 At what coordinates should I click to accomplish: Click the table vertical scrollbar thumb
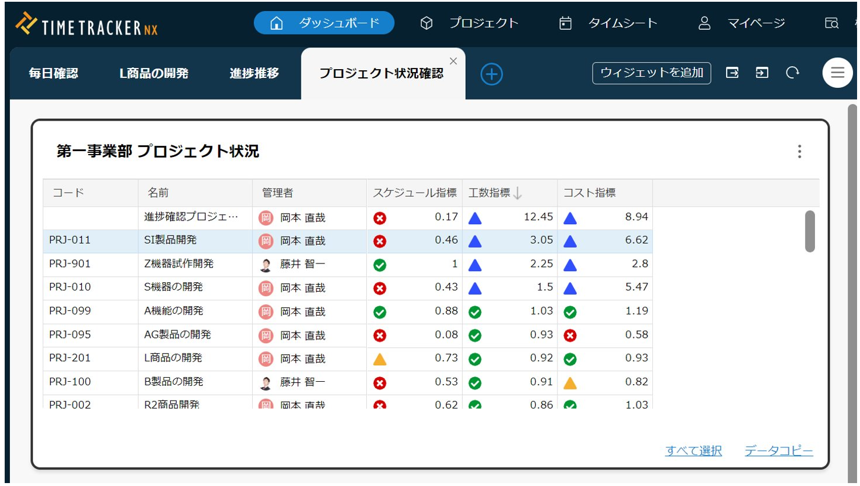pyautogui.click(x=809, y=231)
